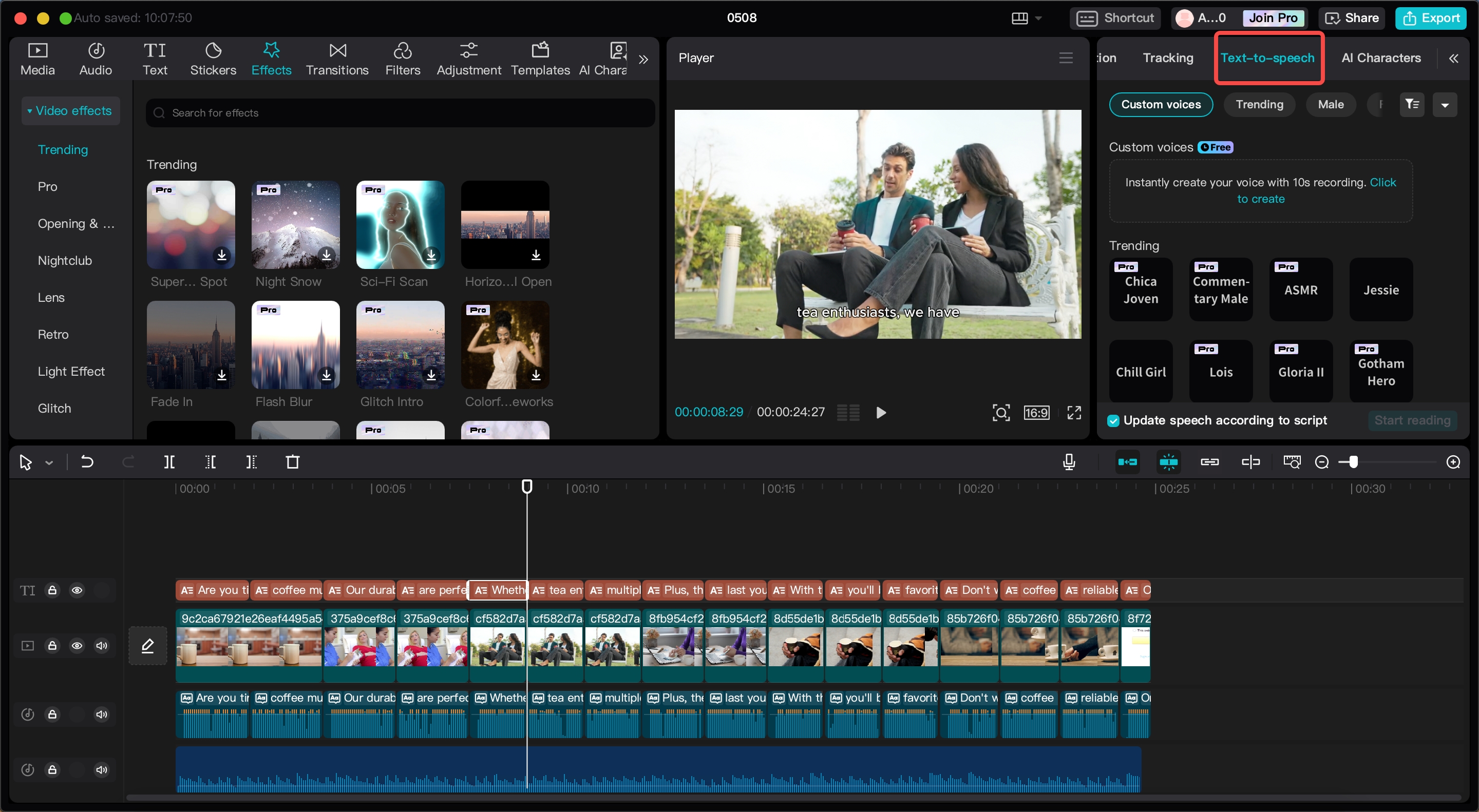This screenshot has height=812, width=1479.
Task: Expand hidden top toolbar tabs with double chevron
Action: 643,59
